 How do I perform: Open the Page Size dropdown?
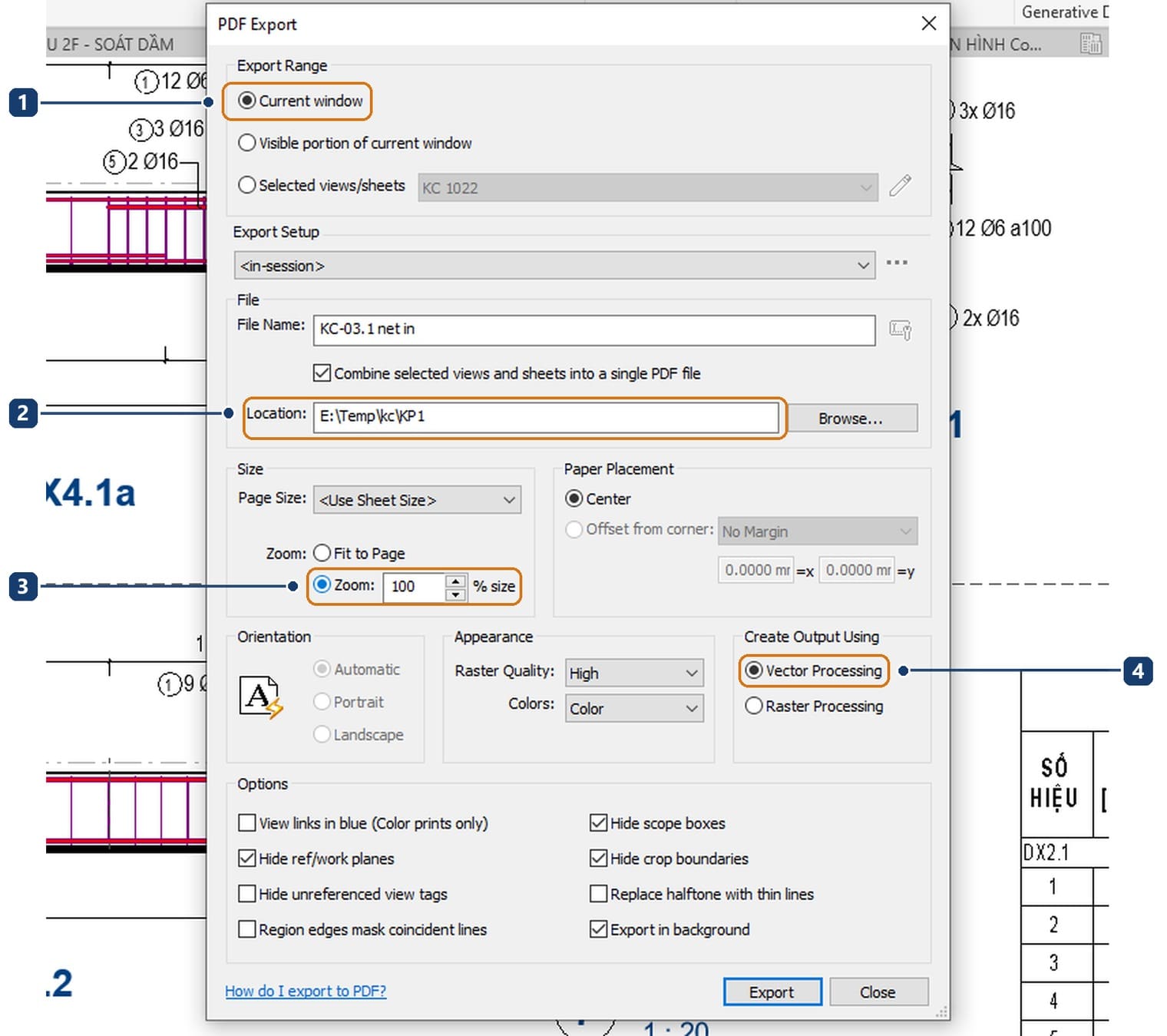click(x=417, y=500)
